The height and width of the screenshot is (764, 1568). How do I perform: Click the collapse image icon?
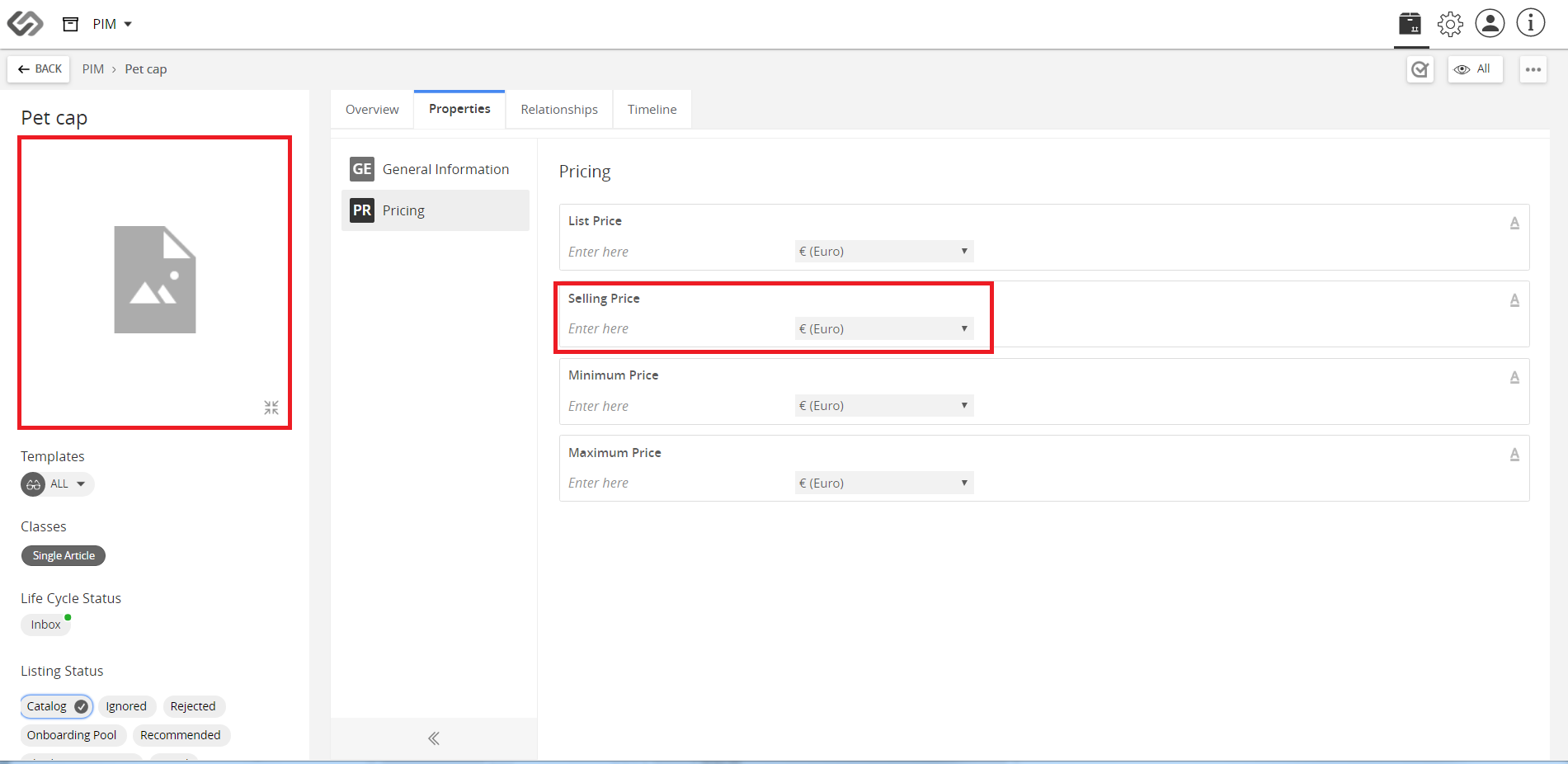click(x=271, y=408)
